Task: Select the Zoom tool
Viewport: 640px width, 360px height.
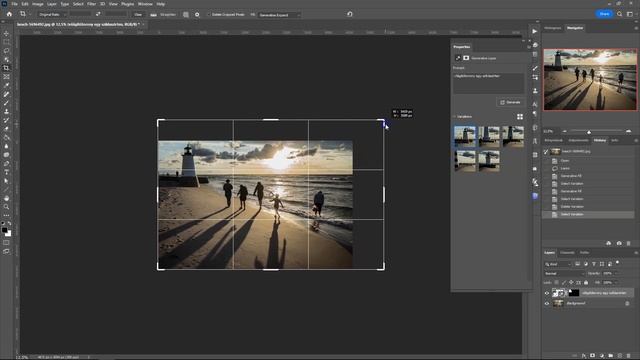Action: (6, 207)
